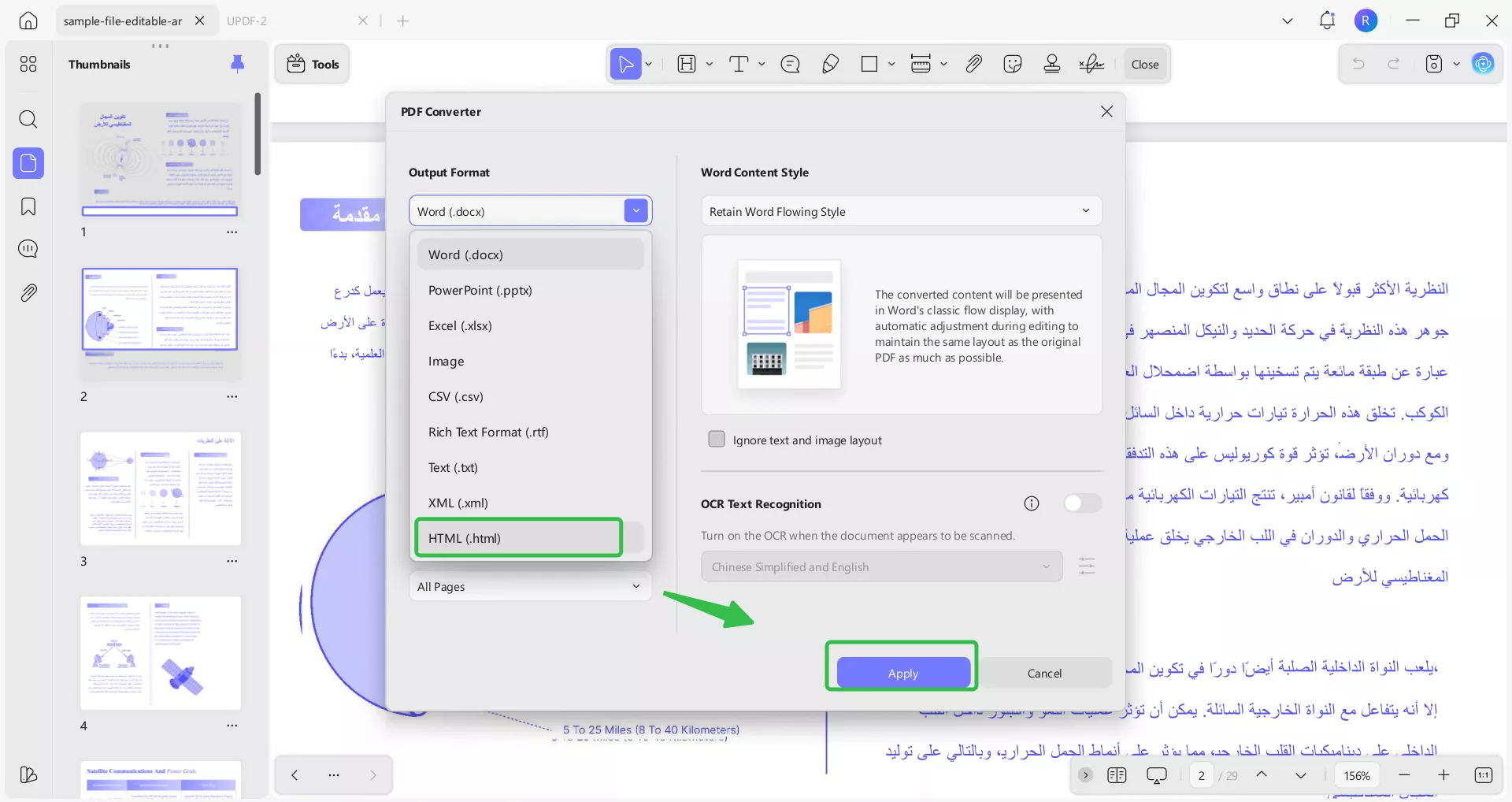Open the Tools button

(313, 64)
